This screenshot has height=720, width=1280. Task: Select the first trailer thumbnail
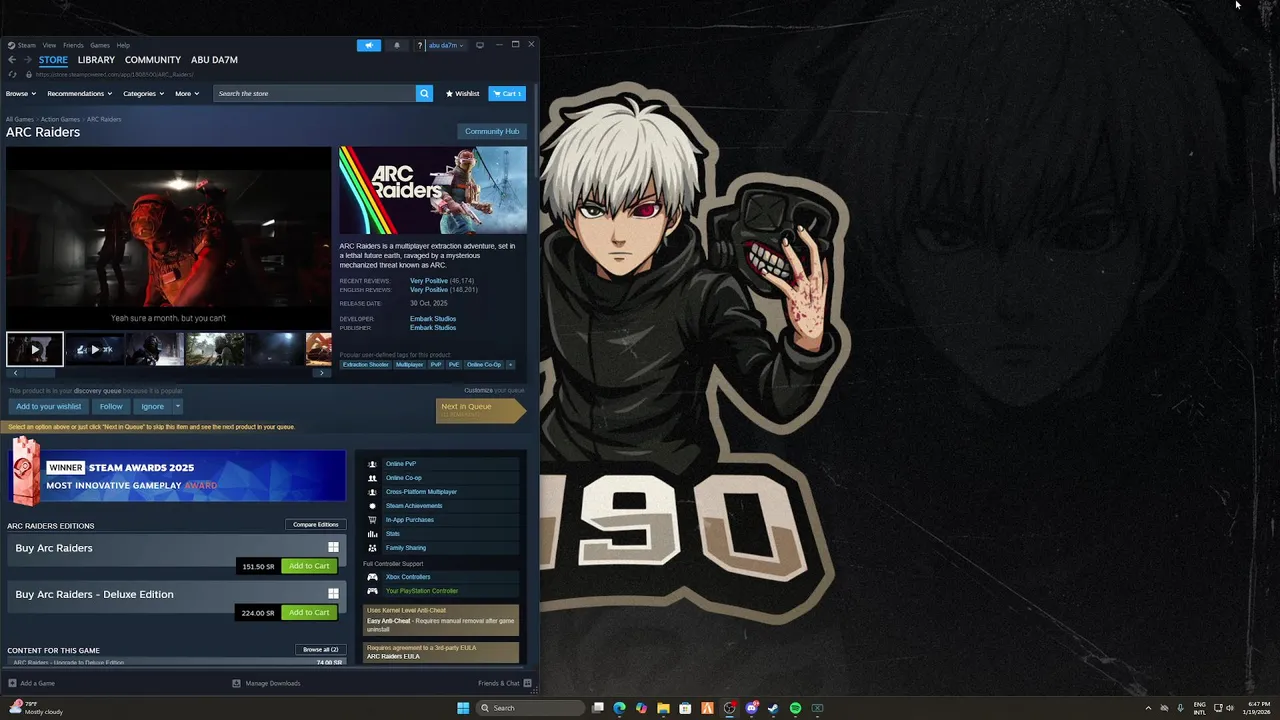pyautogui.click(x=35, y=349)
